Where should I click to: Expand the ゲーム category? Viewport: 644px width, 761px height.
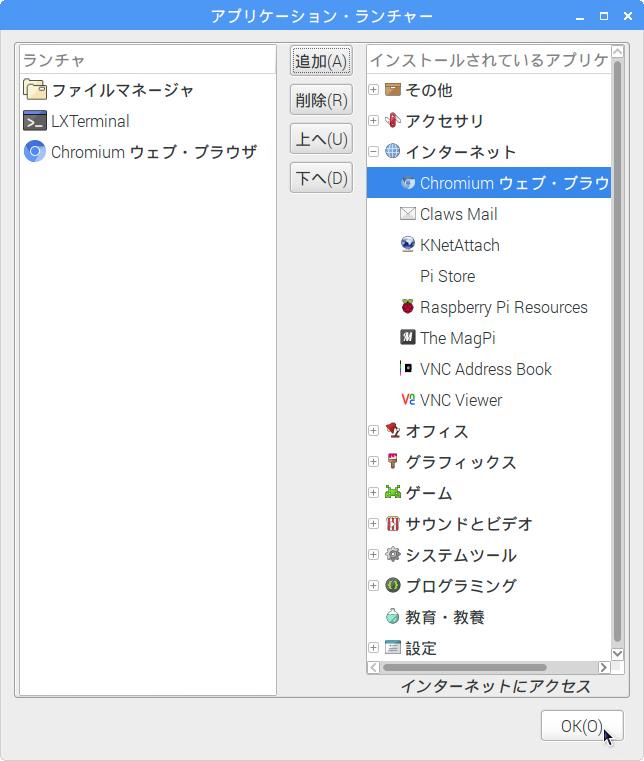coord(373,493)
